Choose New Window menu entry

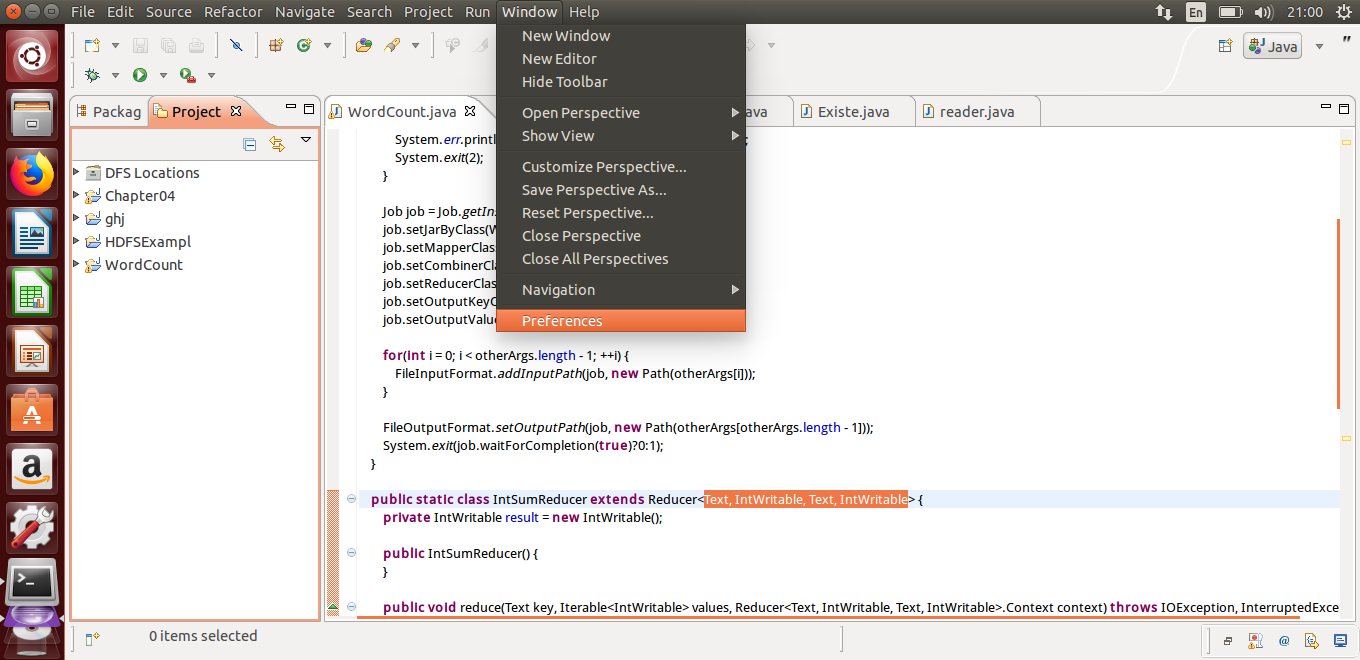(621, 36)
